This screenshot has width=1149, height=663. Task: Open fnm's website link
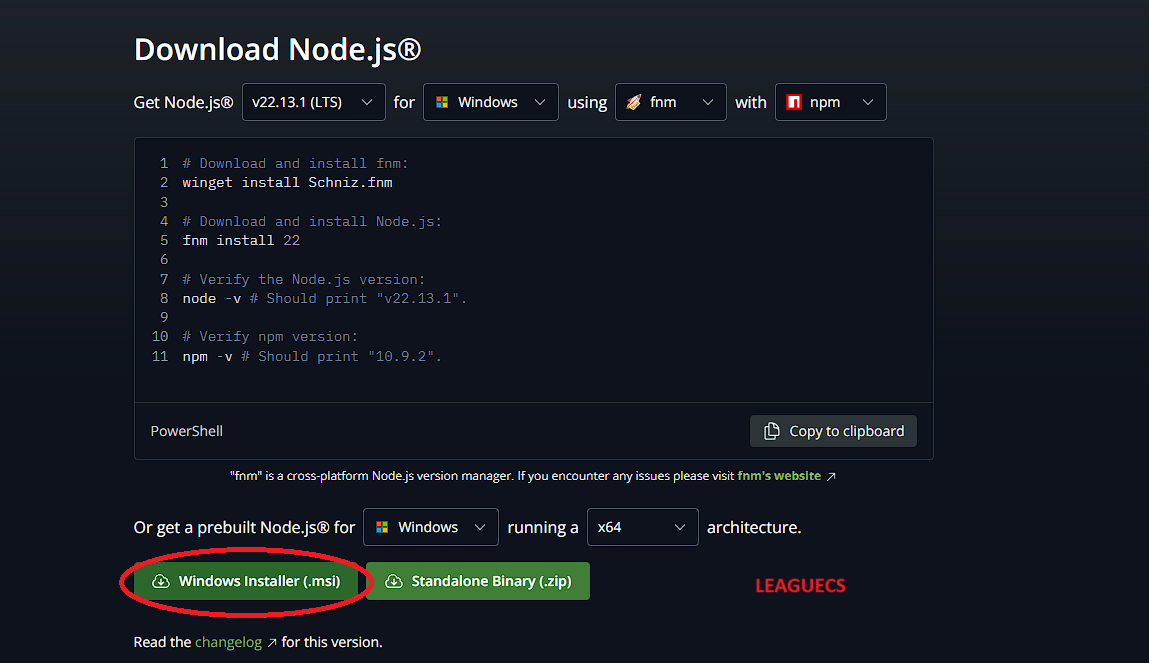pos(779,475)
